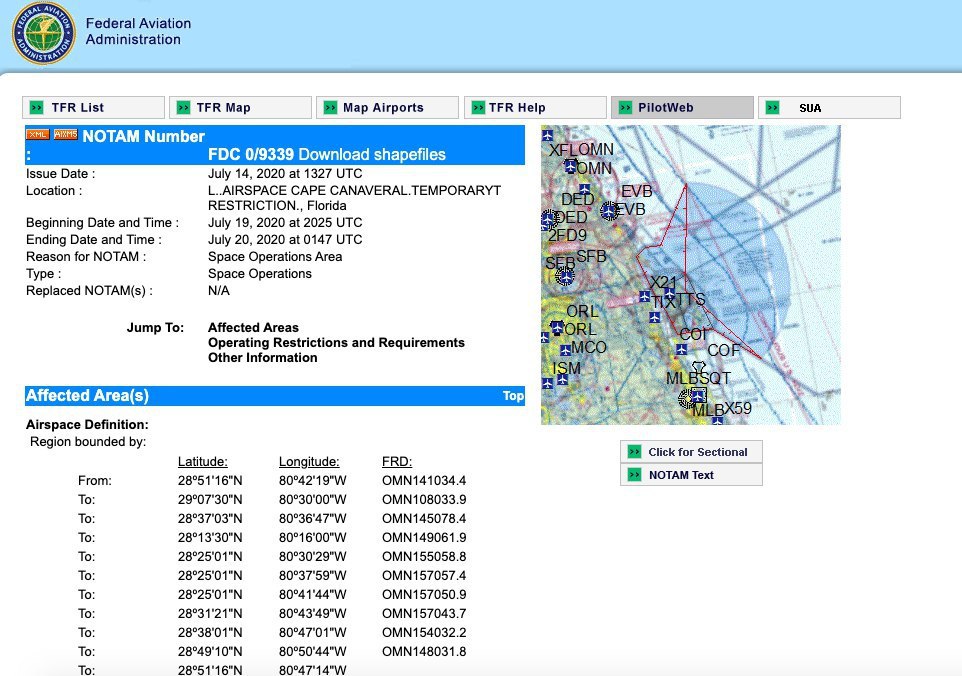Go to the PilotWeb tab

coord(682,107)
